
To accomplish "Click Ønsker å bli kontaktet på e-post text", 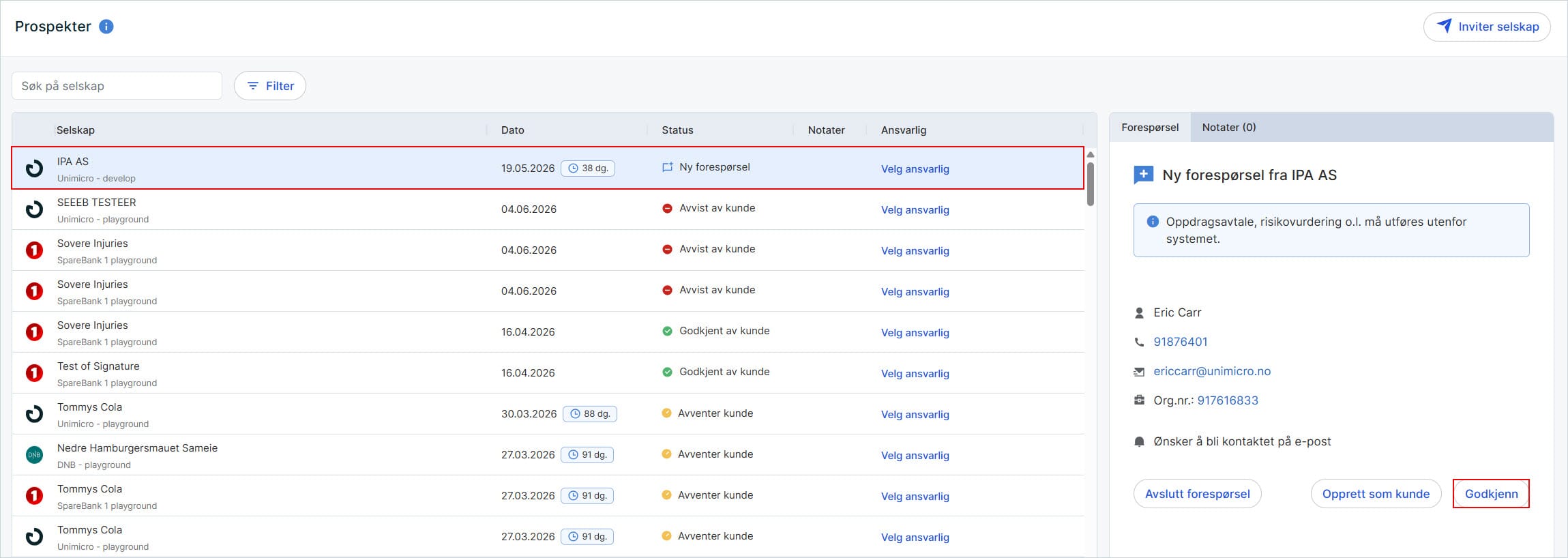I will click(1242, 441).
